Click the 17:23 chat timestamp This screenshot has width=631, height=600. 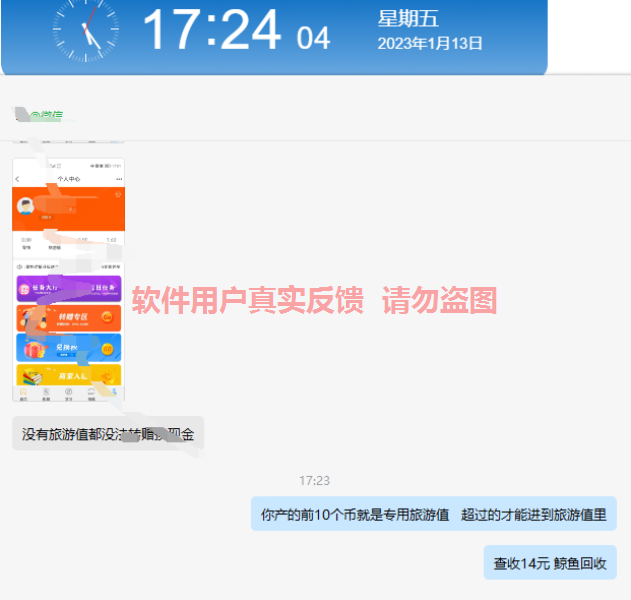tap(314, 481)
